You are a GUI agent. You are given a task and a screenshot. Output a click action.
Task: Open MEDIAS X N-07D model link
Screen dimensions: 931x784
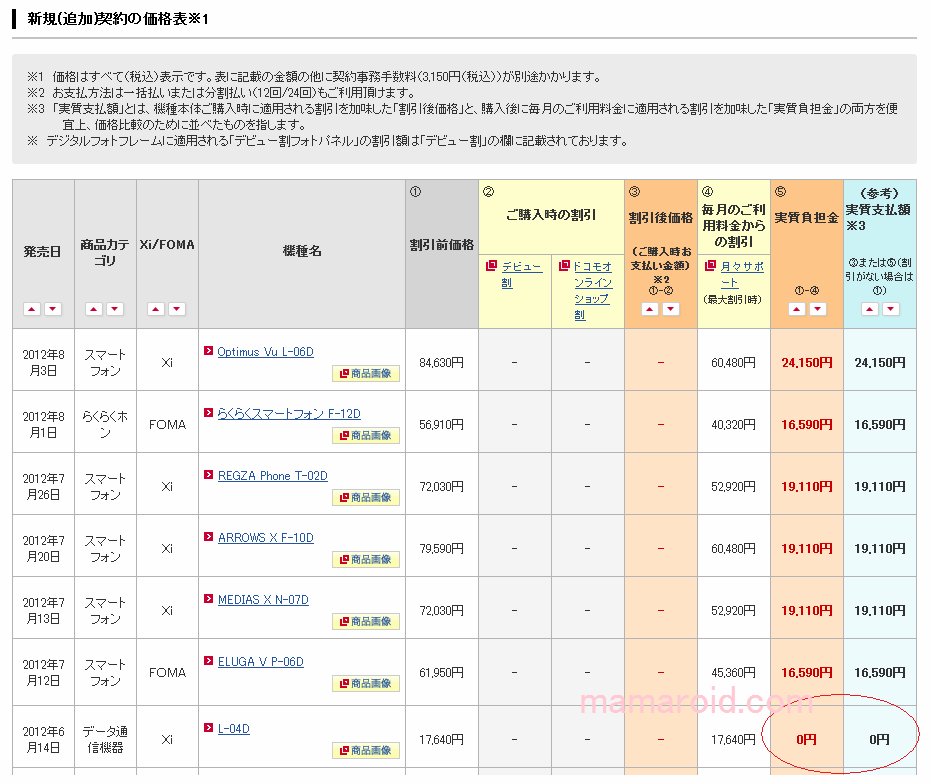tap(263, 600)
